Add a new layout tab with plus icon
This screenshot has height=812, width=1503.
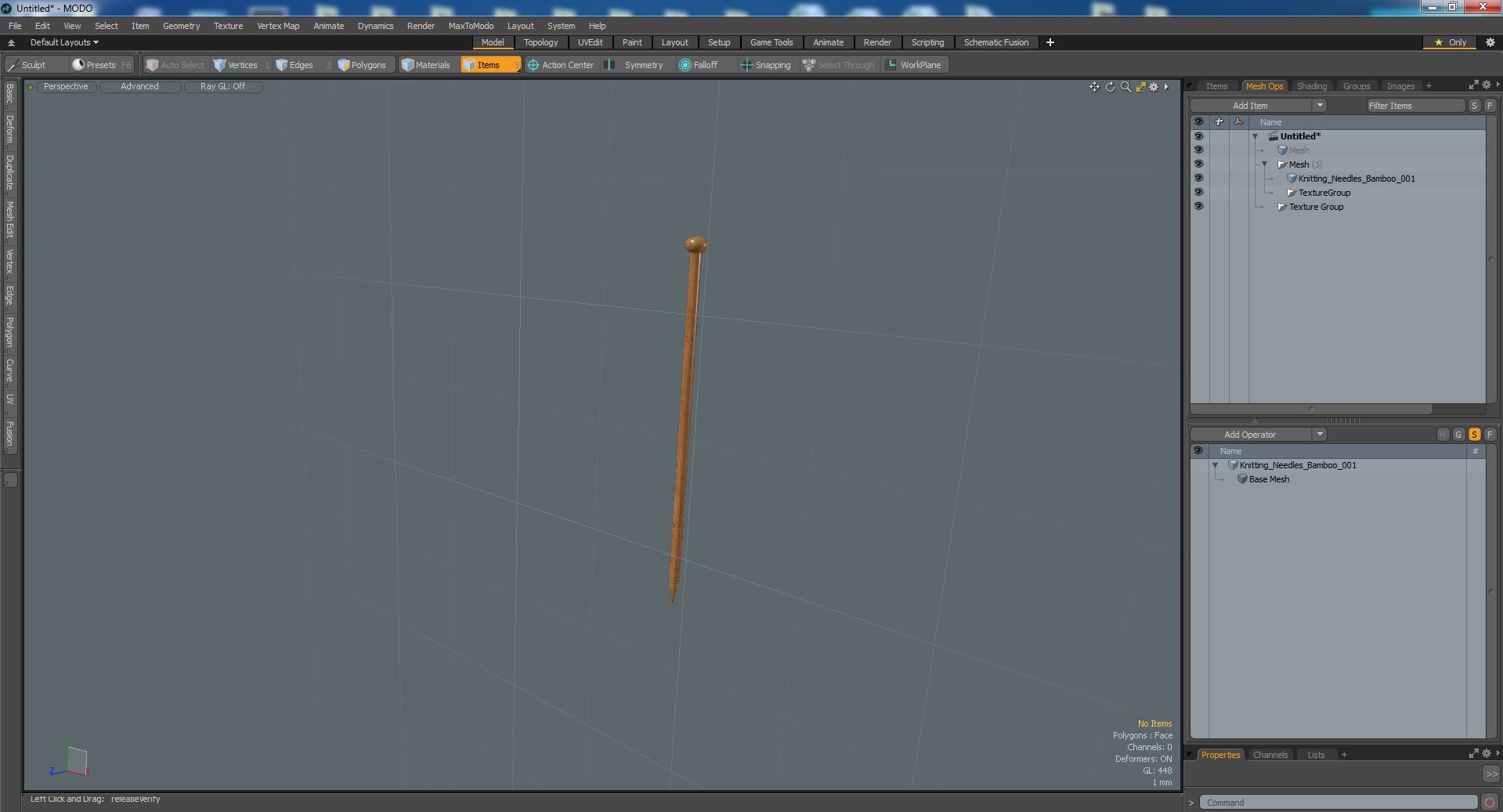coord(1050,42)
